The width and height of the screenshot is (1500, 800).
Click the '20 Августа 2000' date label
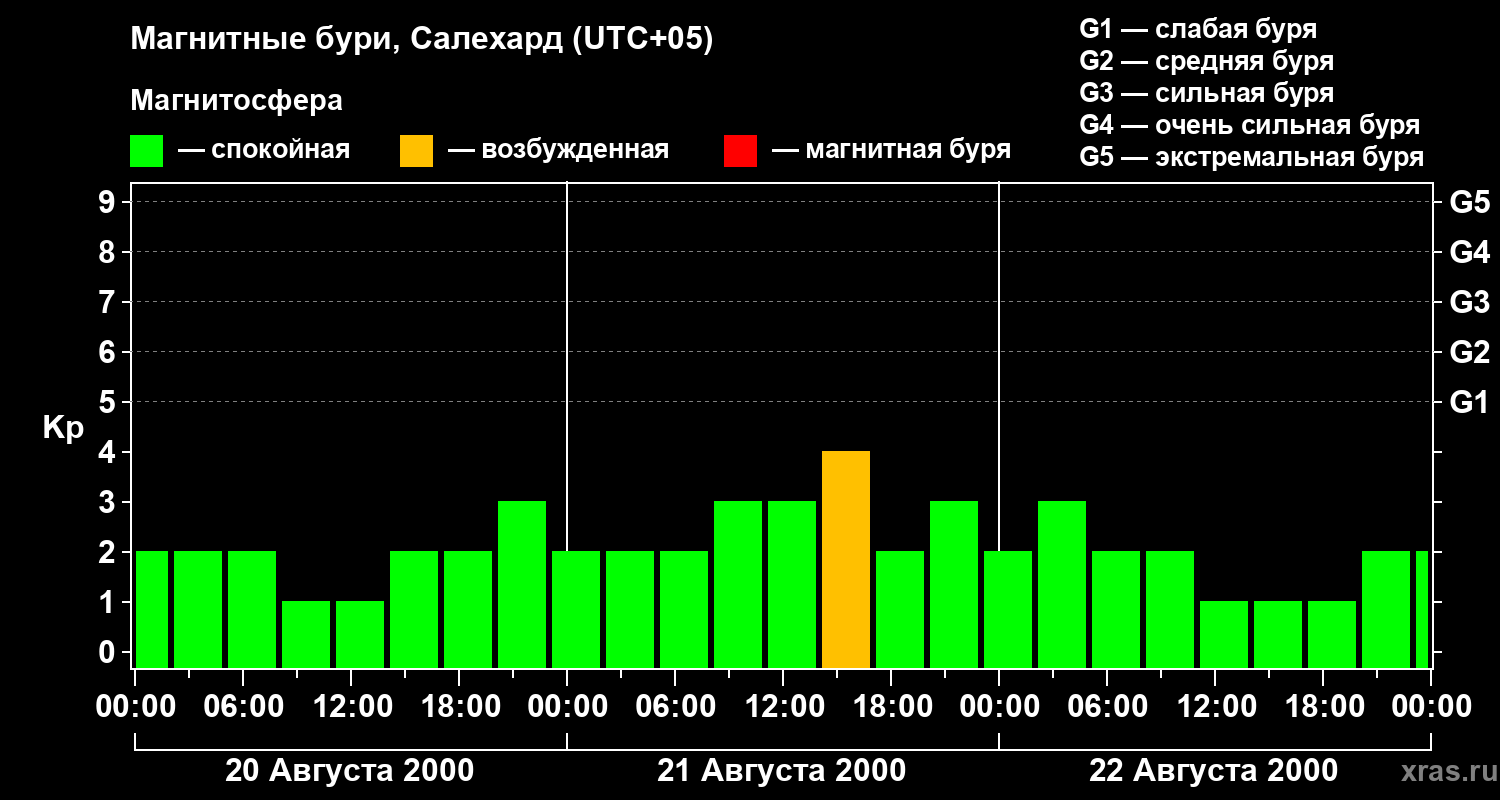350,771
